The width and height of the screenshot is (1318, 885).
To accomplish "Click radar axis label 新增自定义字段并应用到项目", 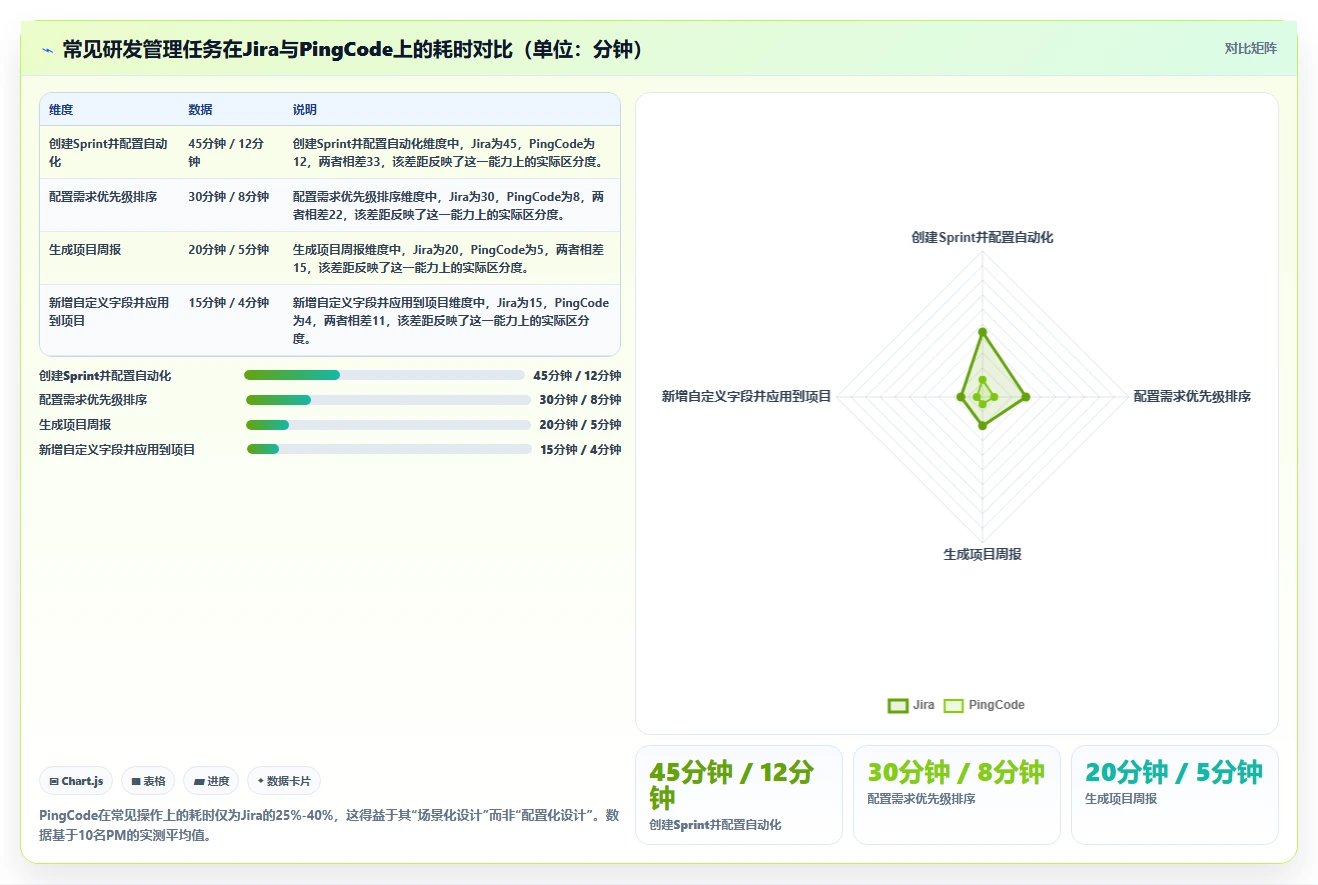I will click(x=746, y=396).
